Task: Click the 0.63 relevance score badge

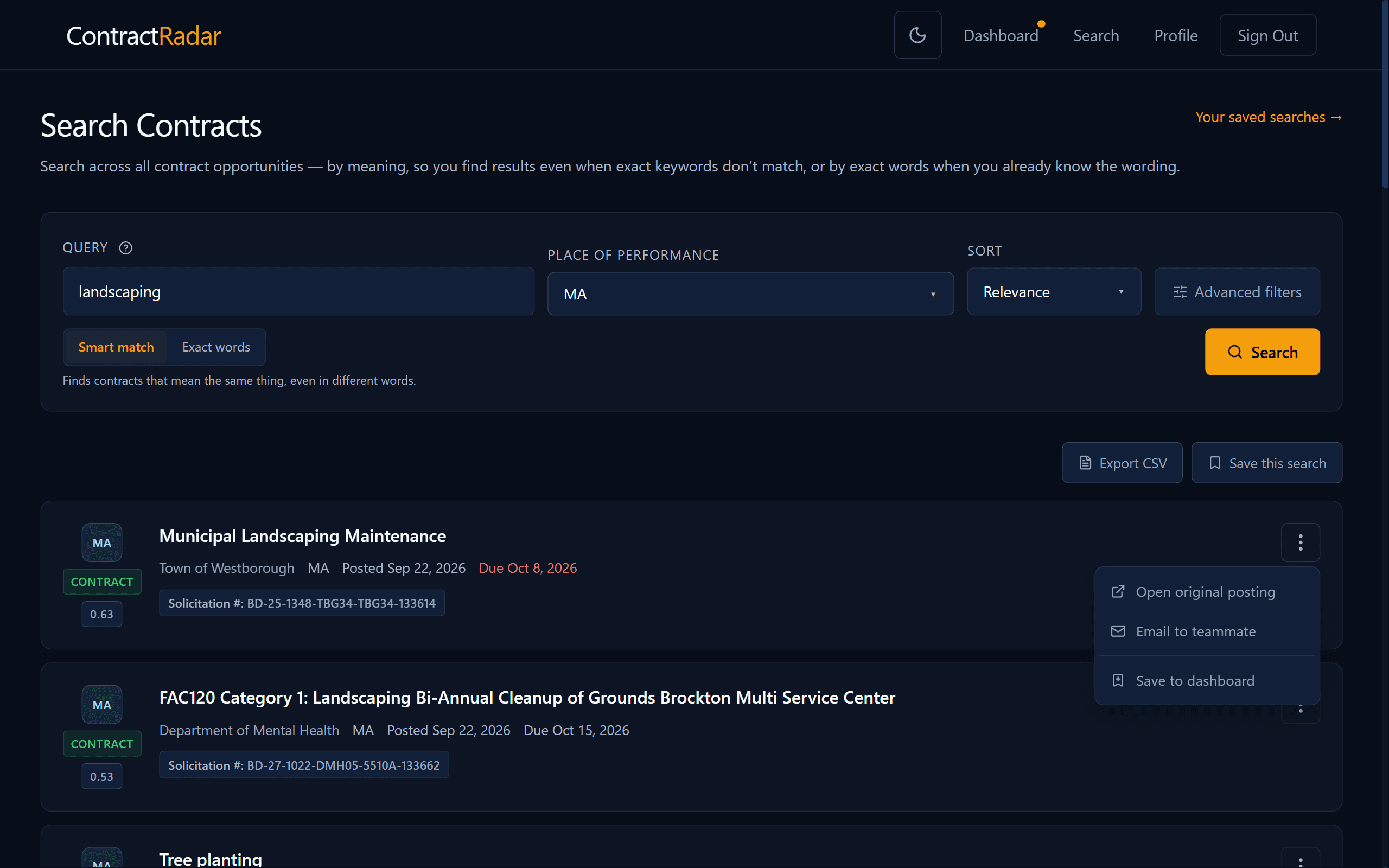Action: click(101, 614)
